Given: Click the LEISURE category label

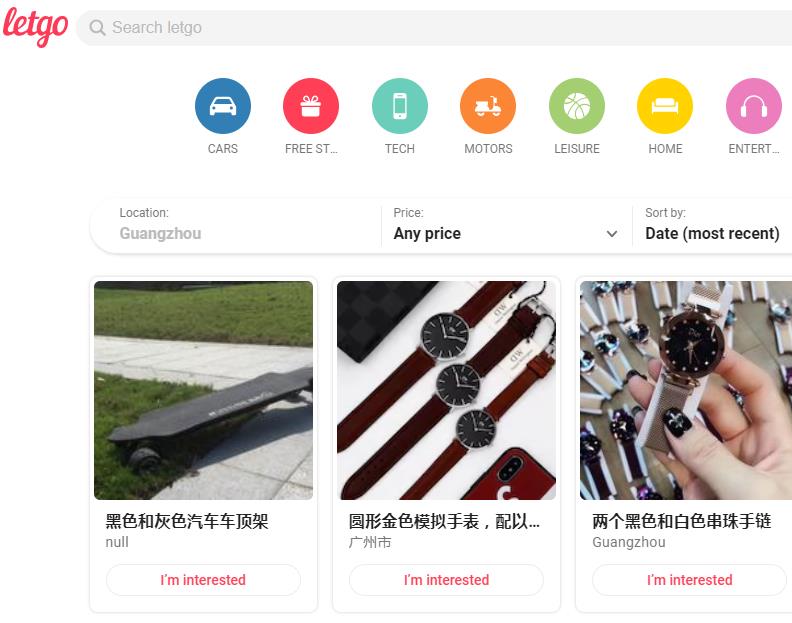Looking at the screenshot, I should coord(577,149).
